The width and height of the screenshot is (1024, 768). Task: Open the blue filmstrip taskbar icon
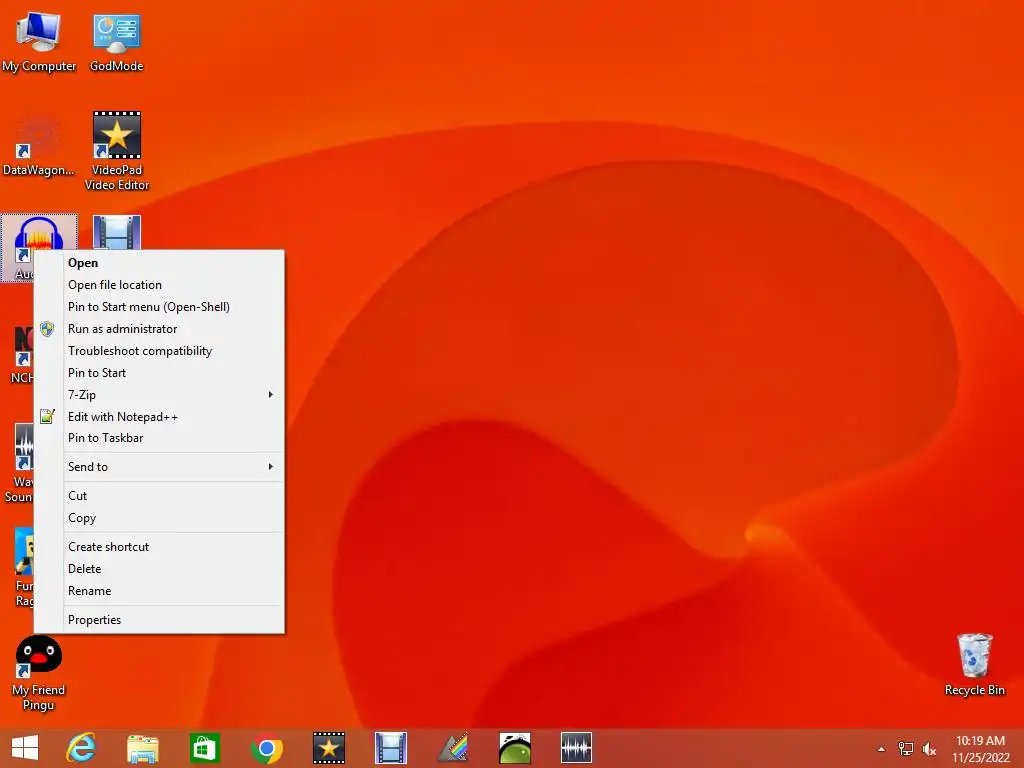pyautogui.click(x=391, y=748)
